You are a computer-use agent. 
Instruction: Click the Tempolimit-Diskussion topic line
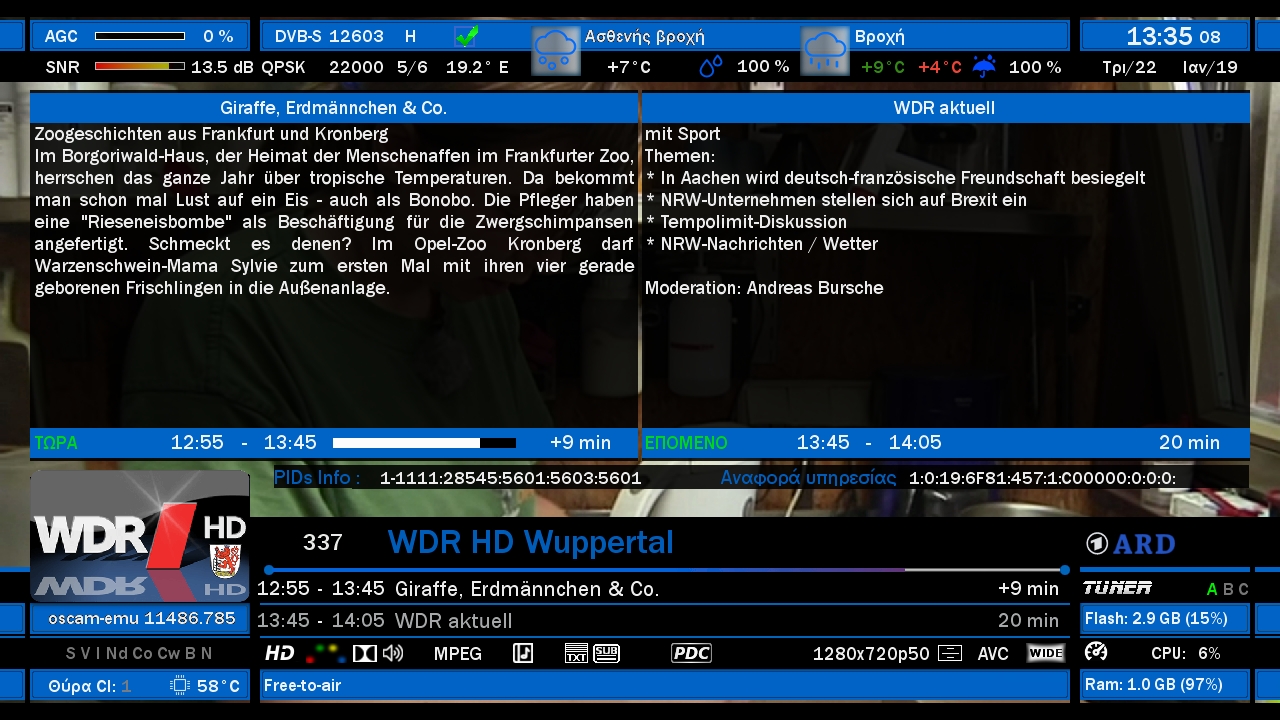pyautogui.click(x=746, y=222)
